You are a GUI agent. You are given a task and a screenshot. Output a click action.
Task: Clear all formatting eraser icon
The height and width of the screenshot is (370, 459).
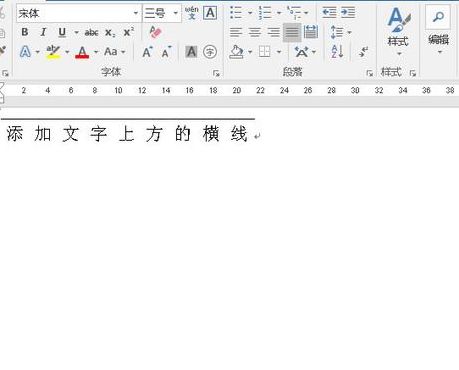pos(155,32)
